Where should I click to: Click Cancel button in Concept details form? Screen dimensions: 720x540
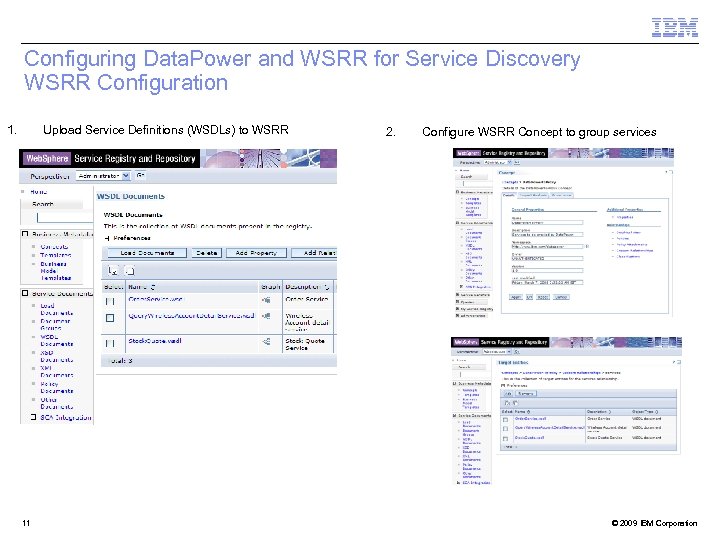click(561, 297)
